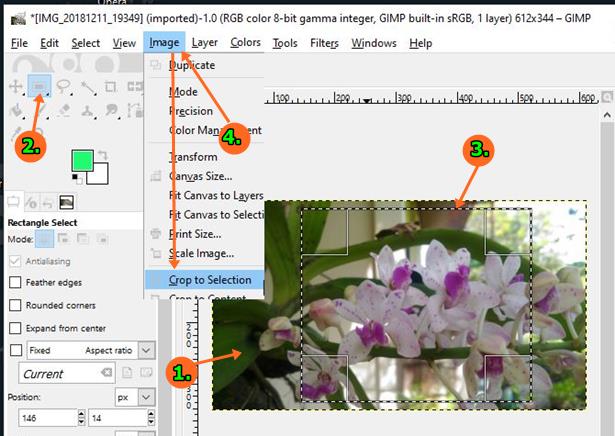Screen dimensions: 615x436
Task: Swap foreground and background colors
Action: click(103, 155)
